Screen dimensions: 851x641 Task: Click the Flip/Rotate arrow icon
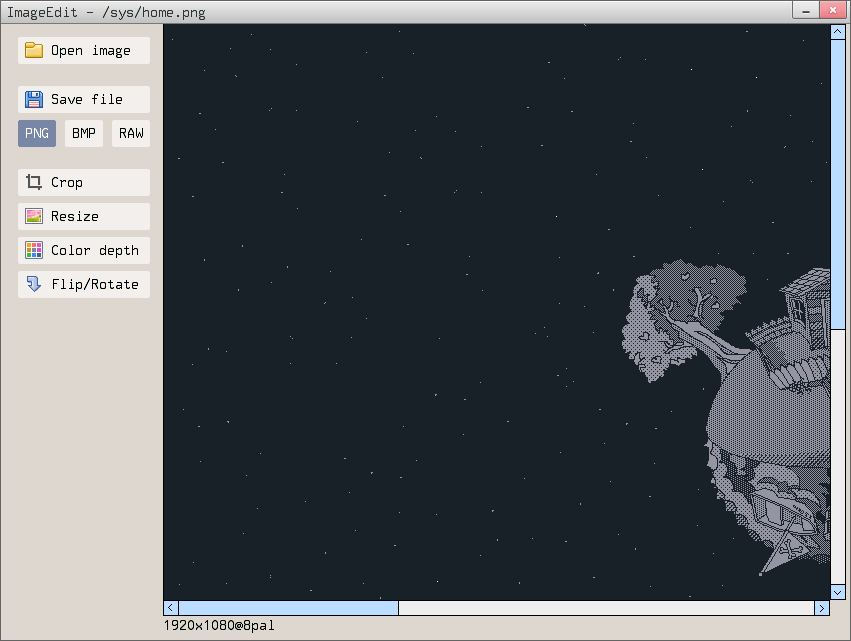point(34,285)
